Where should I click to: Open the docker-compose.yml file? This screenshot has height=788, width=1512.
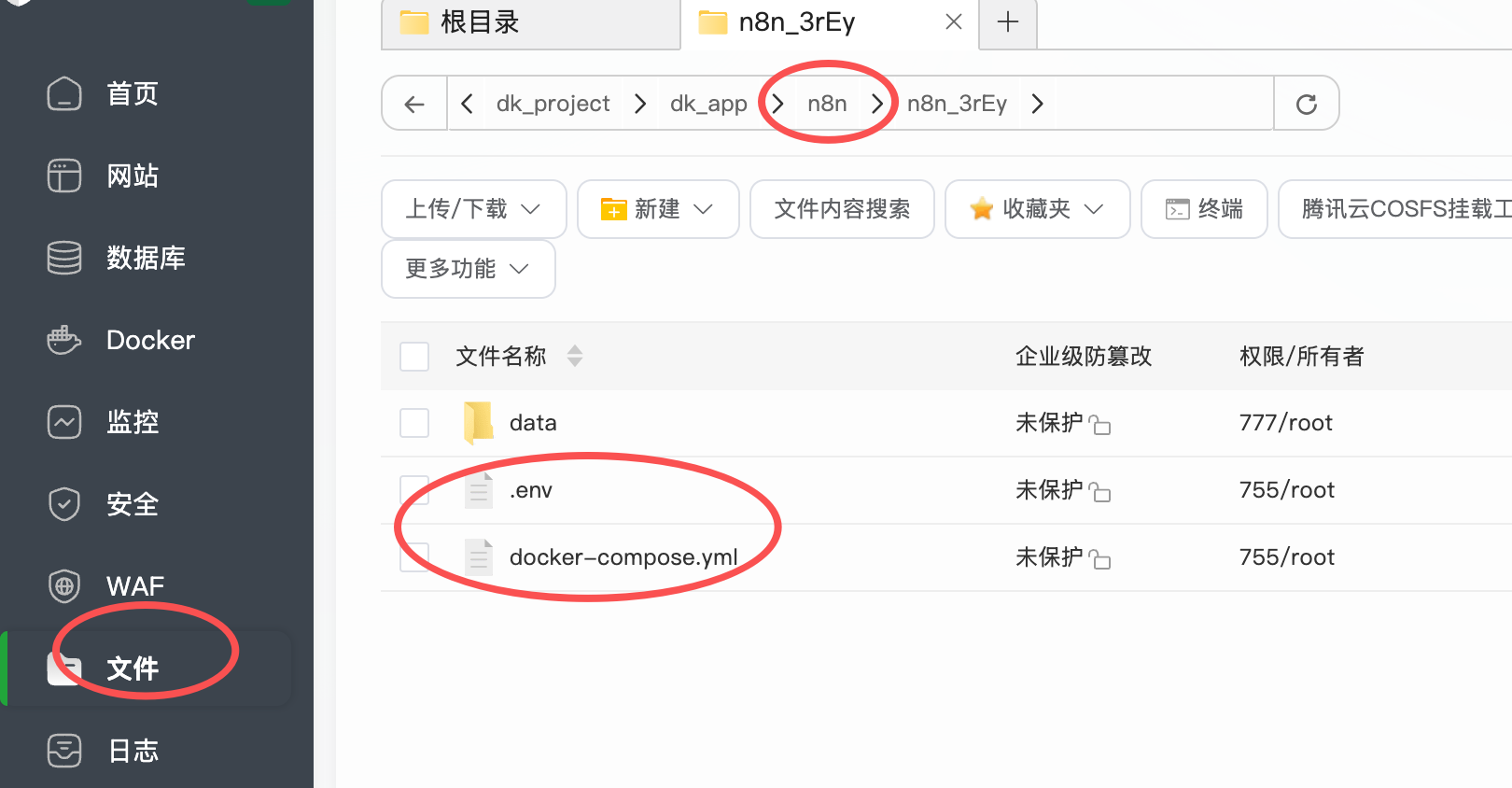pyautogui.click(x=623, y=557)
